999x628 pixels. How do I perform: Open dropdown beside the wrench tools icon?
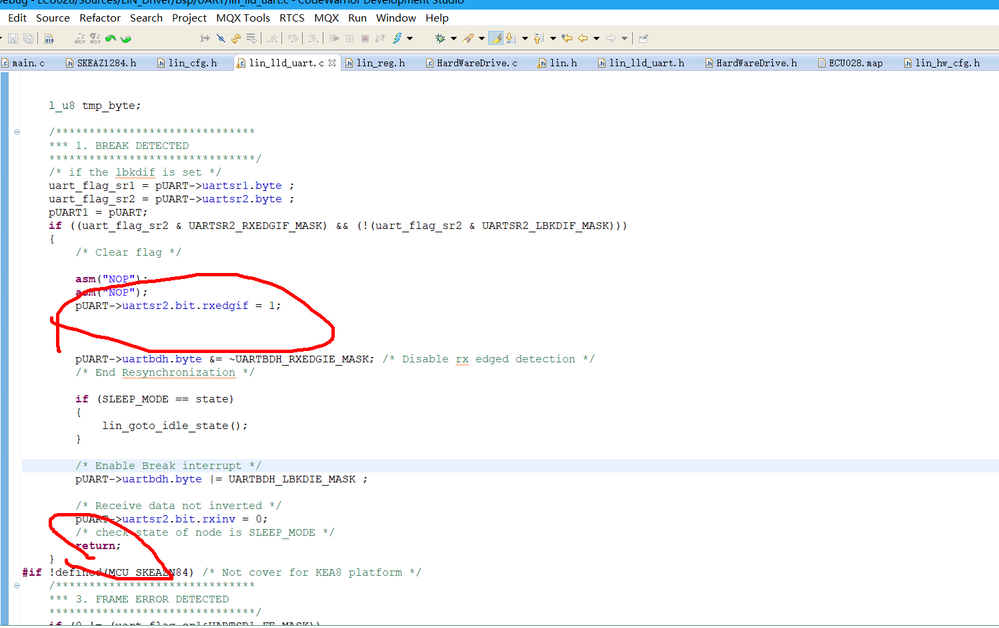[x=482, y=38]
